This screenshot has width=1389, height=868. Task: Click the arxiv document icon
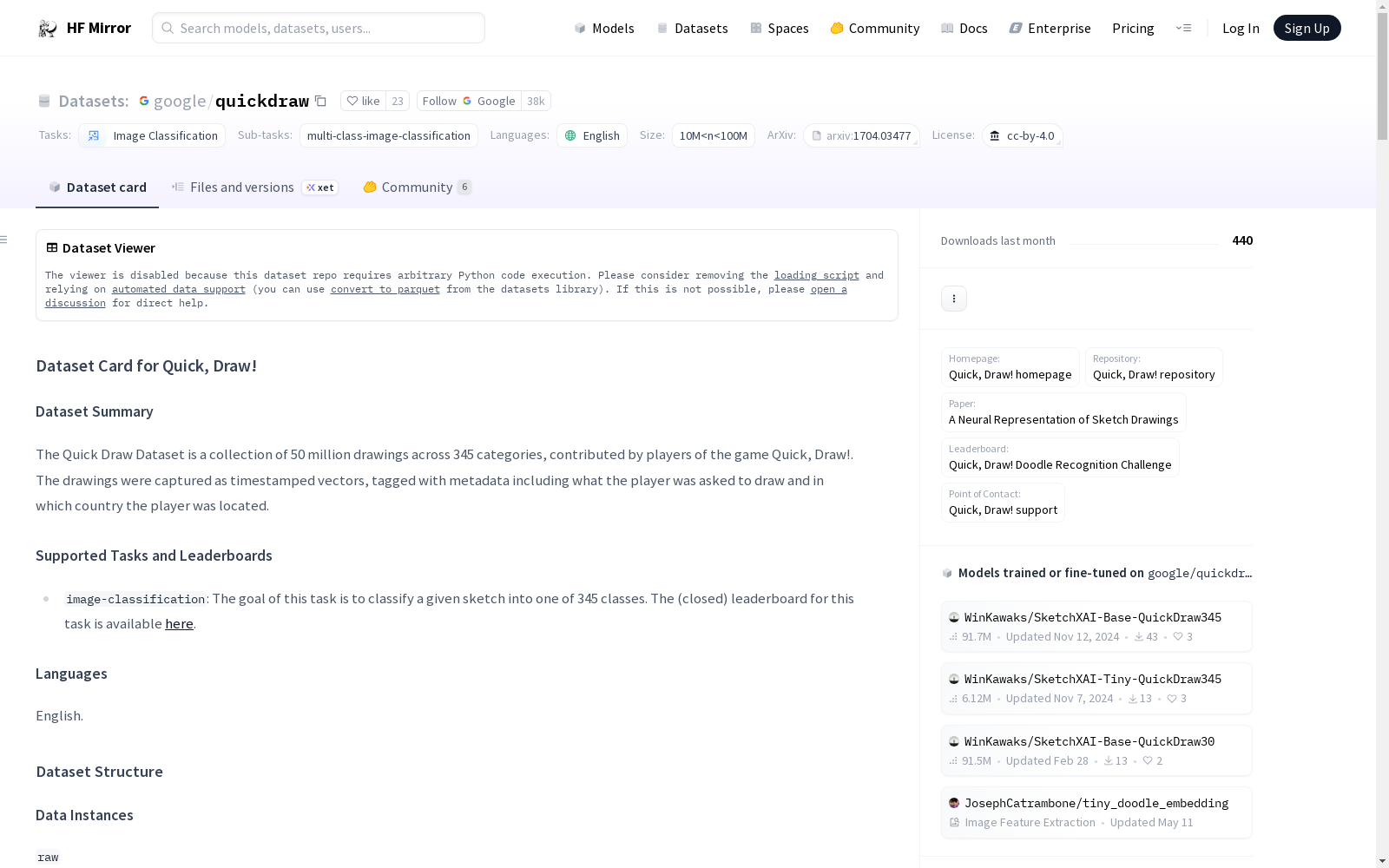pyautogui.click(x=816, y=135)
